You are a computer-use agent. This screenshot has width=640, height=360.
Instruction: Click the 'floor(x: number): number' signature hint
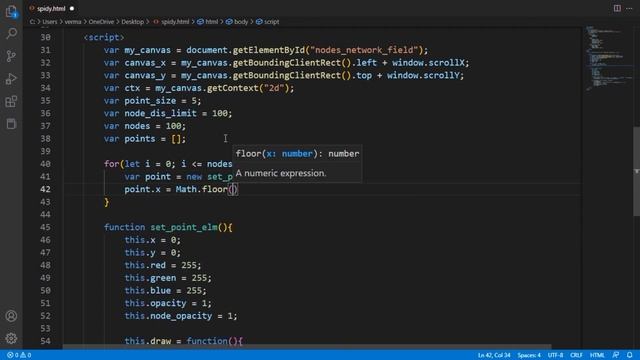click(x=298, y=153)
